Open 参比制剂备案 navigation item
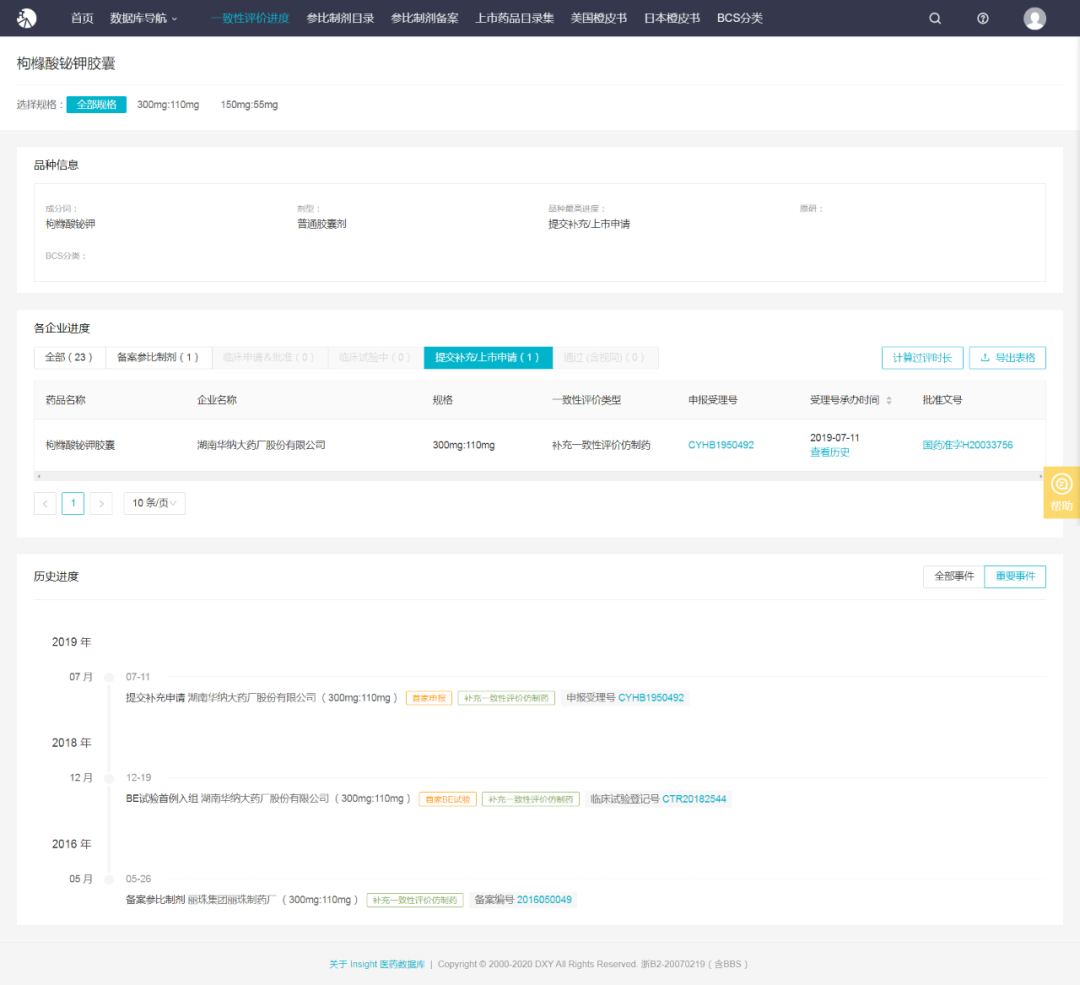Viewport: 1080px width, 985px height. (424, 19)
